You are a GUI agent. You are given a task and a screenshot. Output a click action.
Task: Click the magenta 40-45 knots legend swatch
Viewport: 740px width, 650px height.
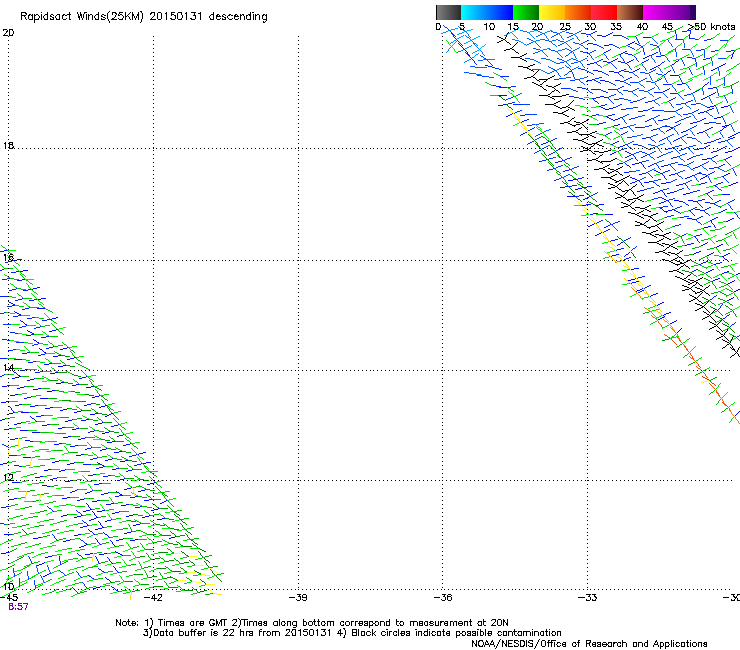[x=656, y=12]
